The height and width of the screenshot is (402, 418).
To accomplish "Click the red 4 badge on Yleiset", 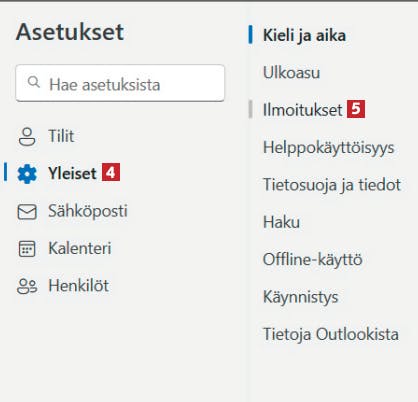I will coord(111,172).
